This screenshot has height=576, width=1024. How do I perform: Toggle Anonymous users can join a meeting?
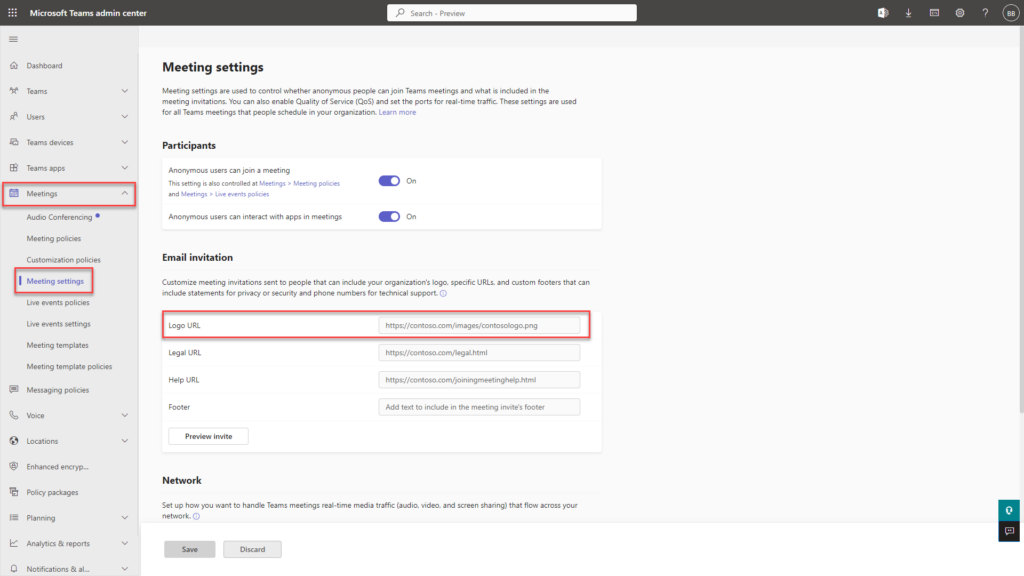[x=389, y=181]
